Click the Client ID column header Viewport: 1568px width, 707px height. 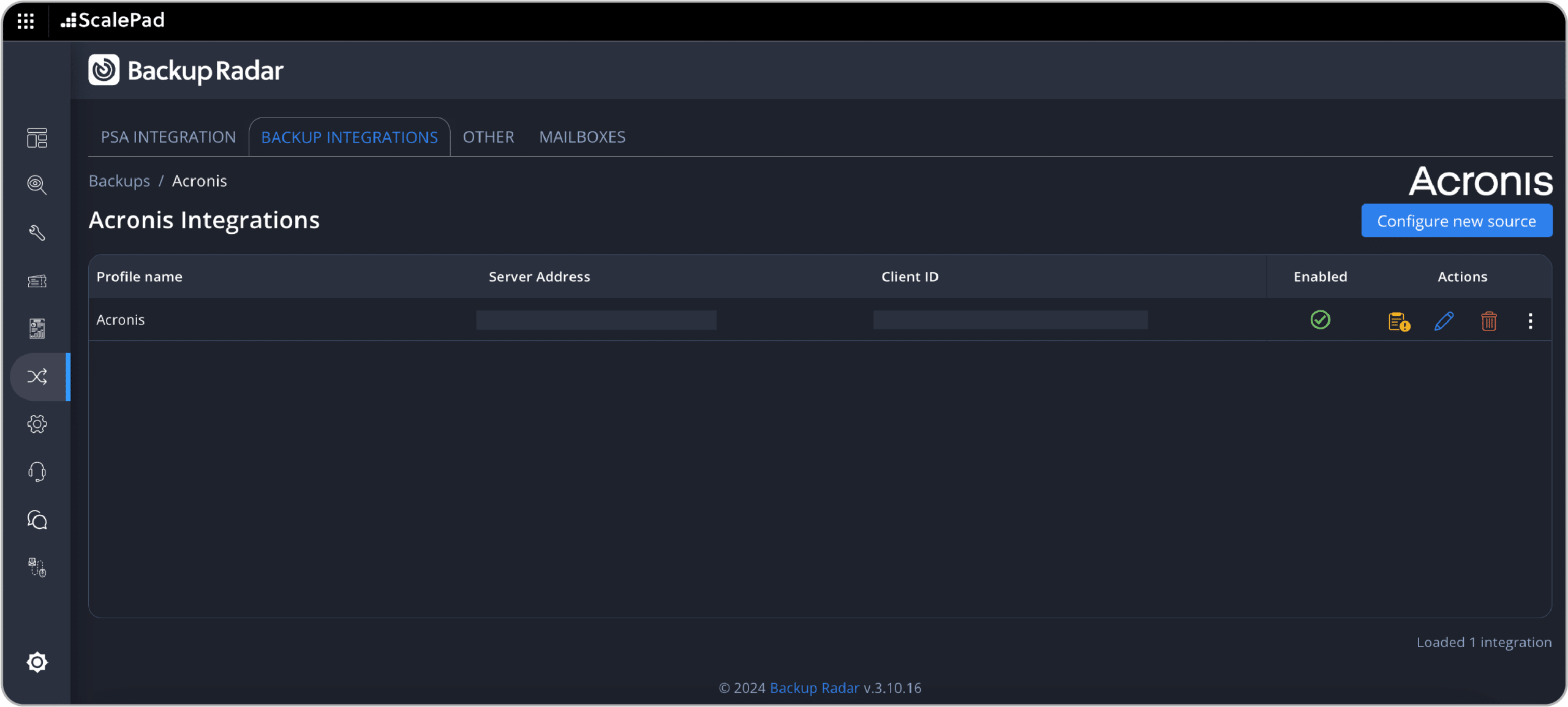pos(910,277)
